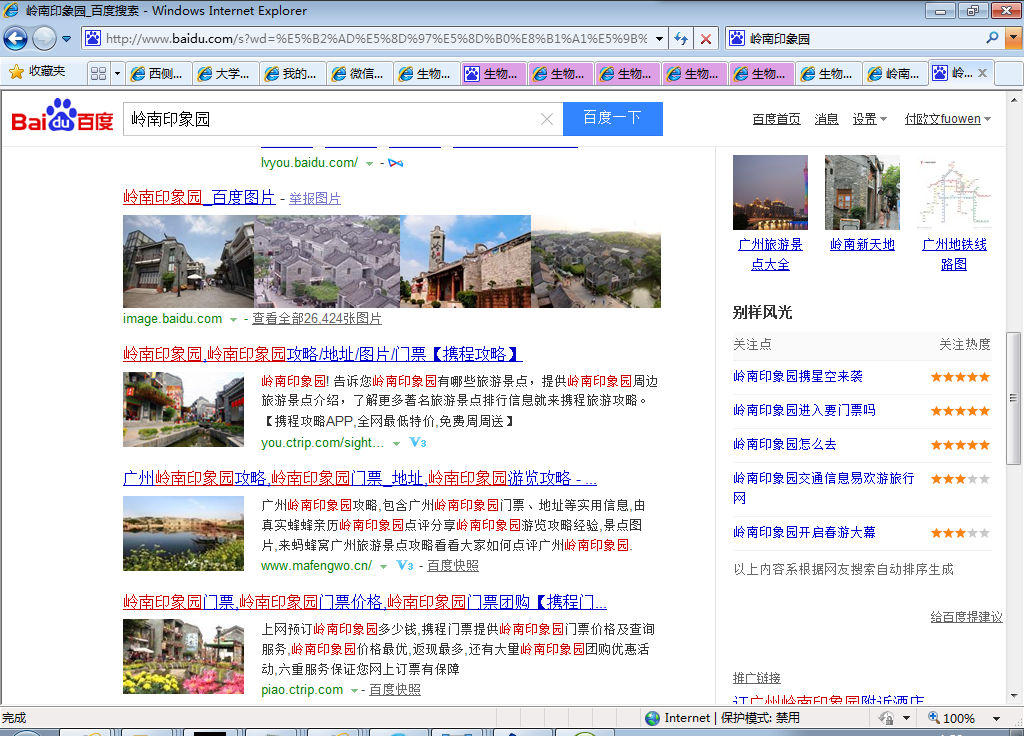The width and height of the screenshot is (1024, 736).
Task: Expand the zoom level 100% dropdown
Action: pos(995,718)
